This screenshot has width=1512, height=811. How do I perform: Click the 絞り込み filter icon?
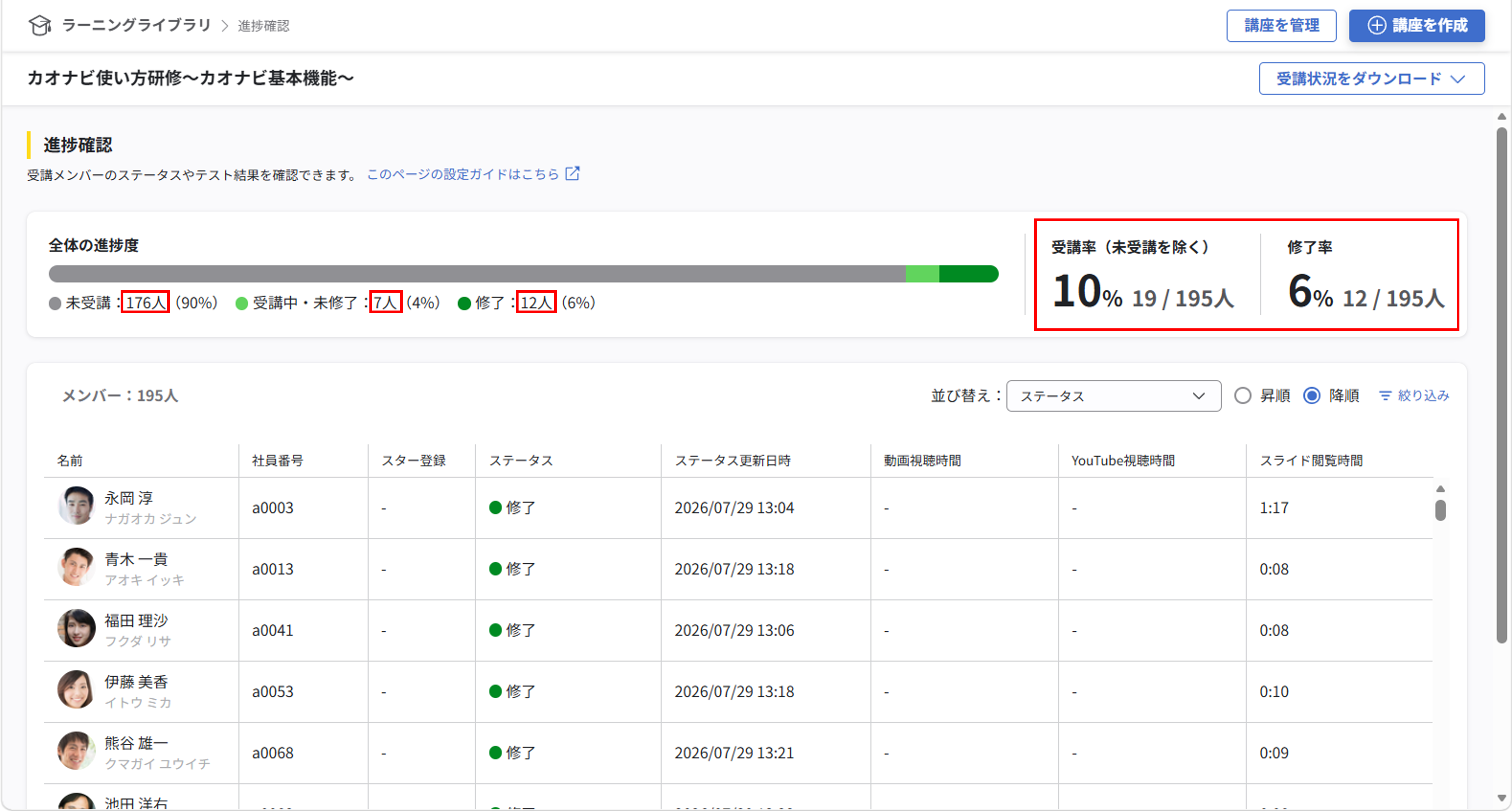click(x=1385, y=396)
